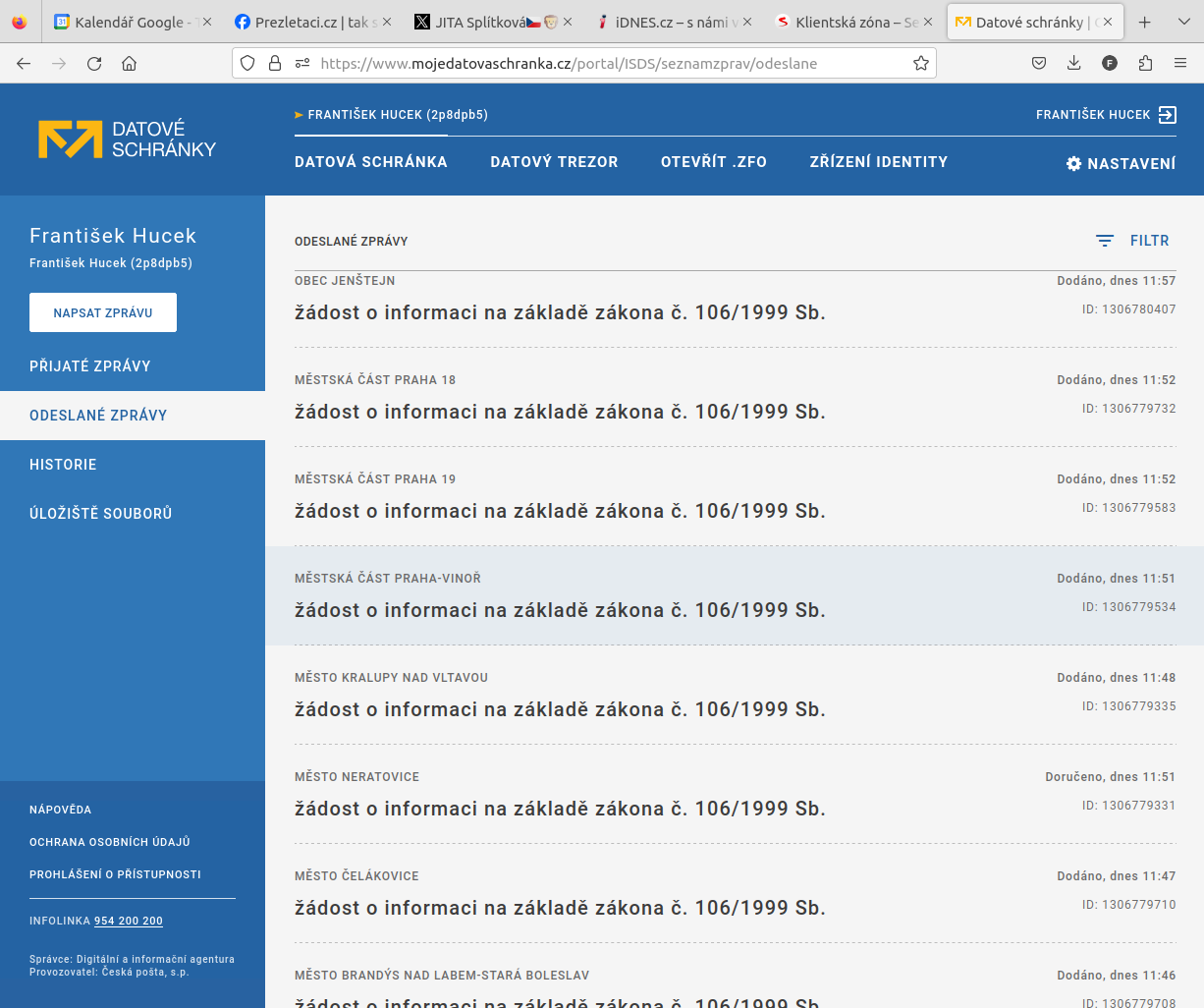Open the message sent to Město Čelákovice

pyautogui.click(x=736, y=893)
